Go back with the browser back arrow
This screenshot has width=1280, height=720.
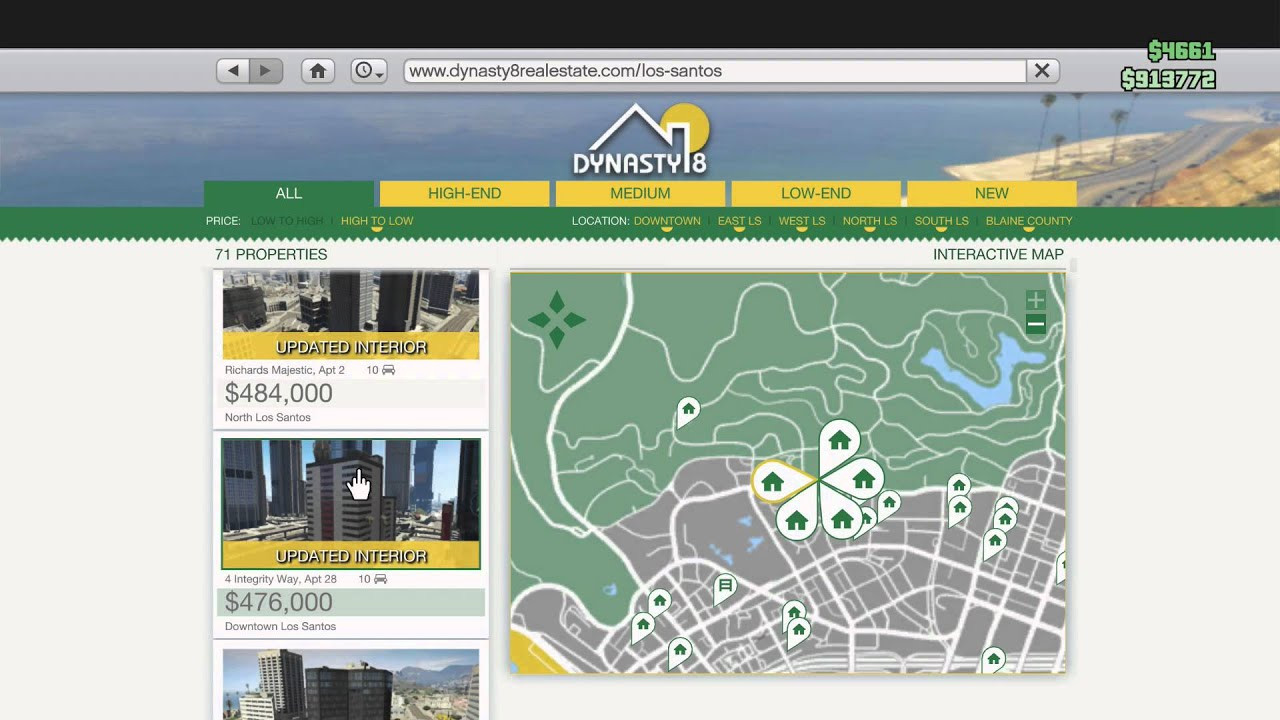[233, 71]
